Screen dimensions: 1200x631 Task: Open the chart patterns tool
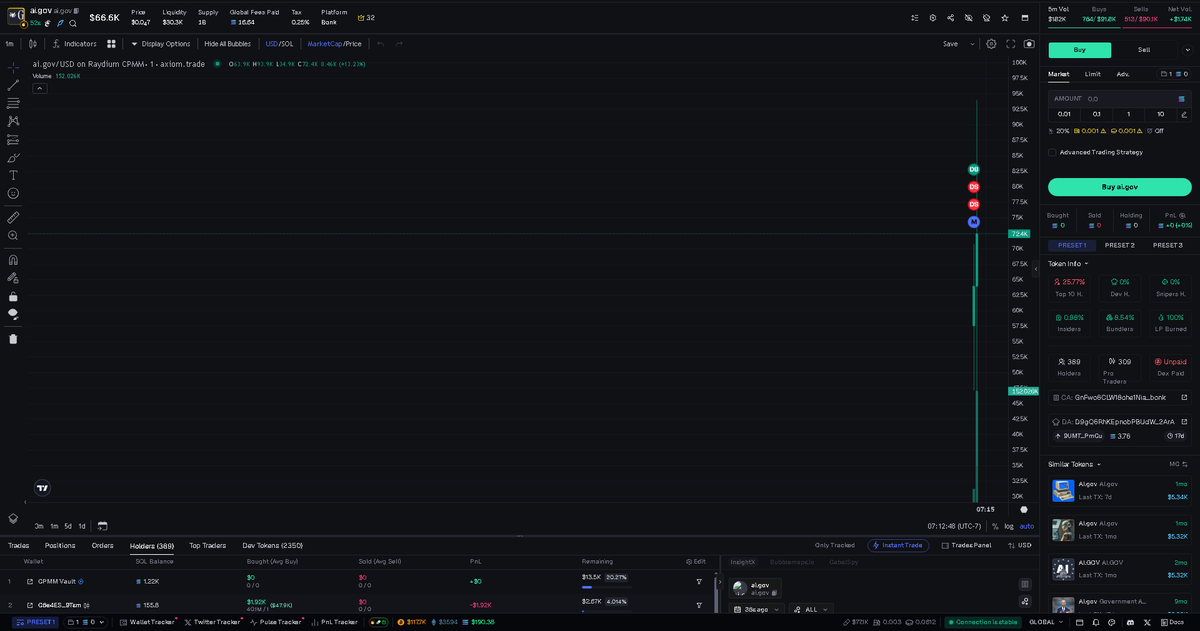tap(13, 121)
